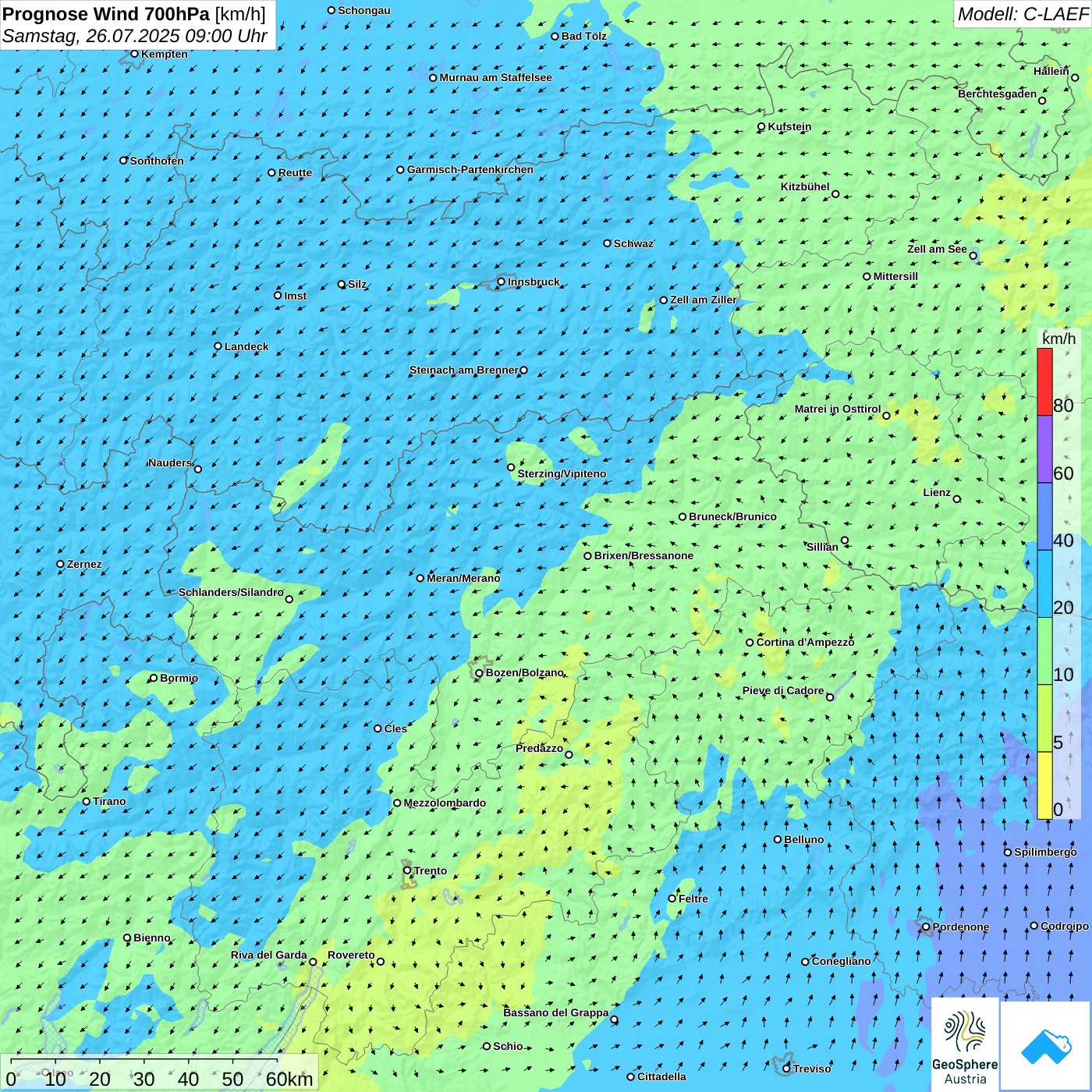1092x1092 pixels.
Task: Select the Kitzbühel city marker dot
Action: point(835,194)
